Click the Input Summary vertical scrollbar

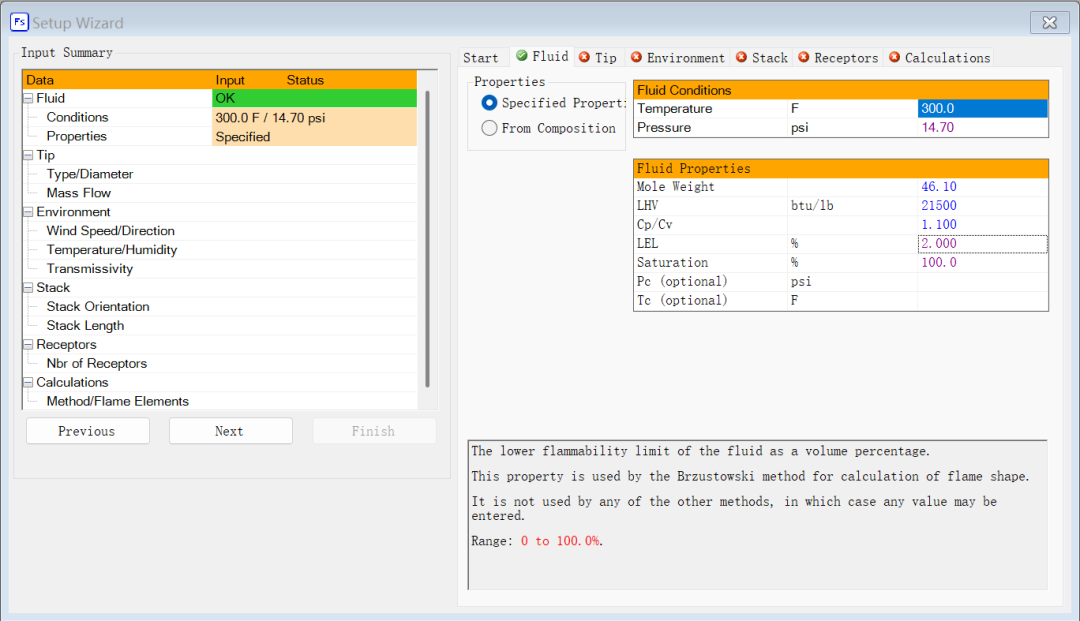[427, 238]
